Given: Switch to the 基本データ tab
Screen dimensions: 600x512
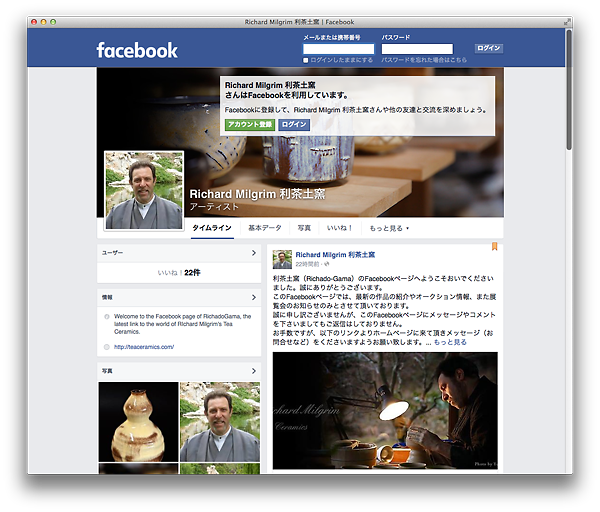Looking at the screenshot, I should 265,228.
